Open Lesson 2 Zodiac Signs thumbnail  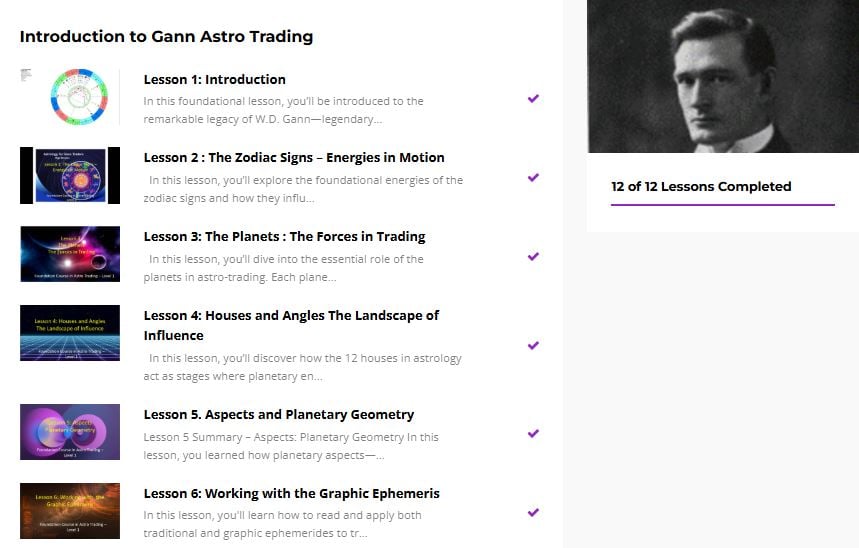70,176
